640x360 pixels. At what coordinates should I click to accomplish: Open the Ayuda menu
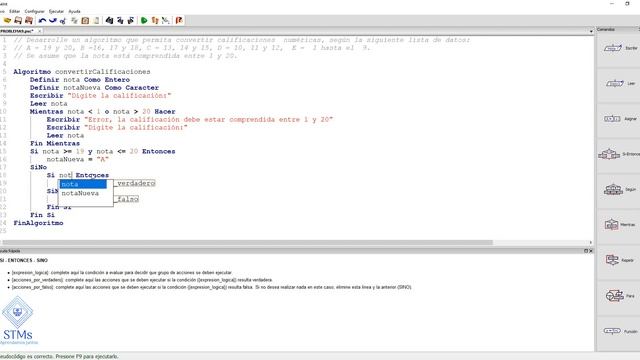click(x=74, y=11)
